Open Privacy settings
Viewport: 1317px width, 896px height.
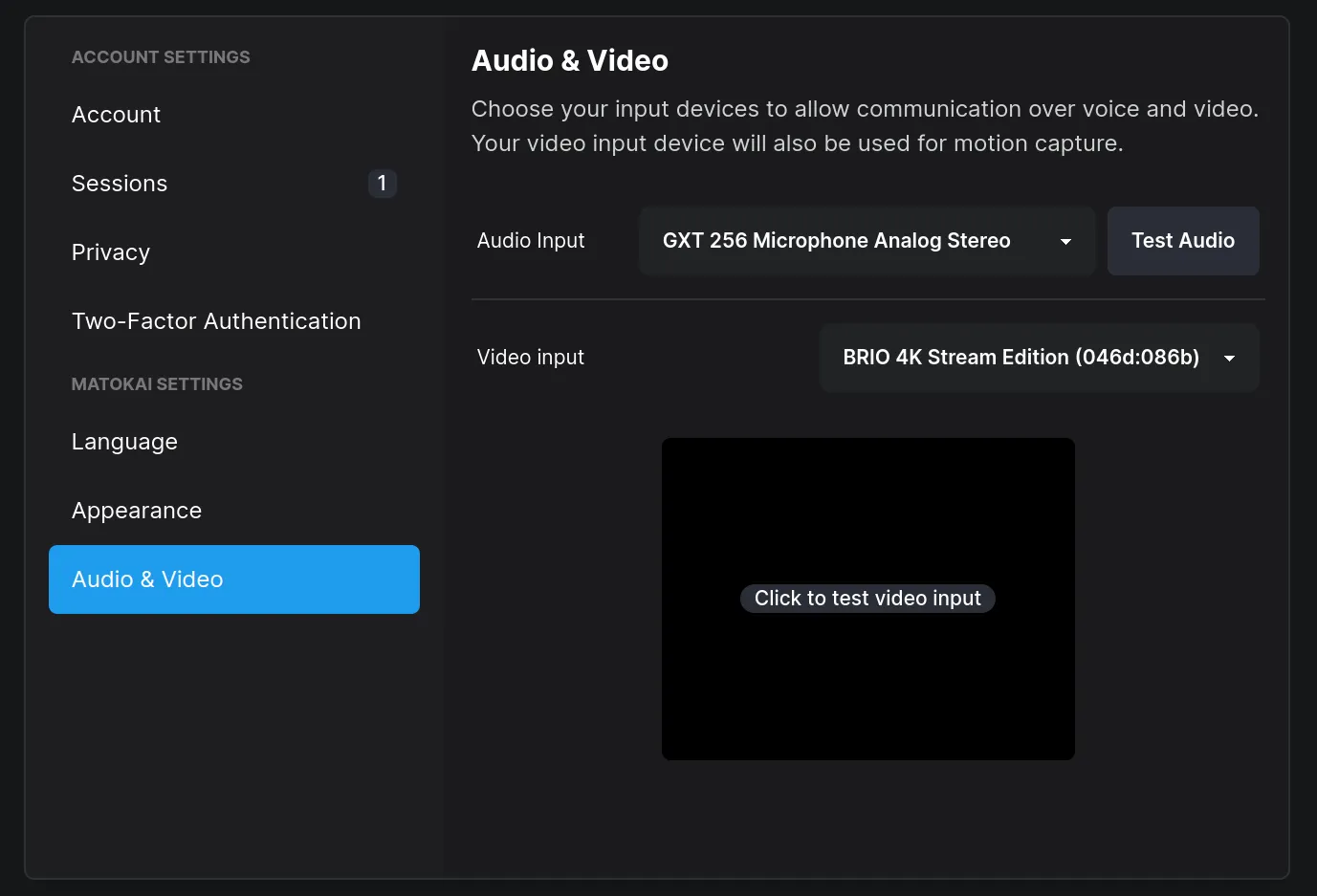pyautogui.click(x=234, y=252)
